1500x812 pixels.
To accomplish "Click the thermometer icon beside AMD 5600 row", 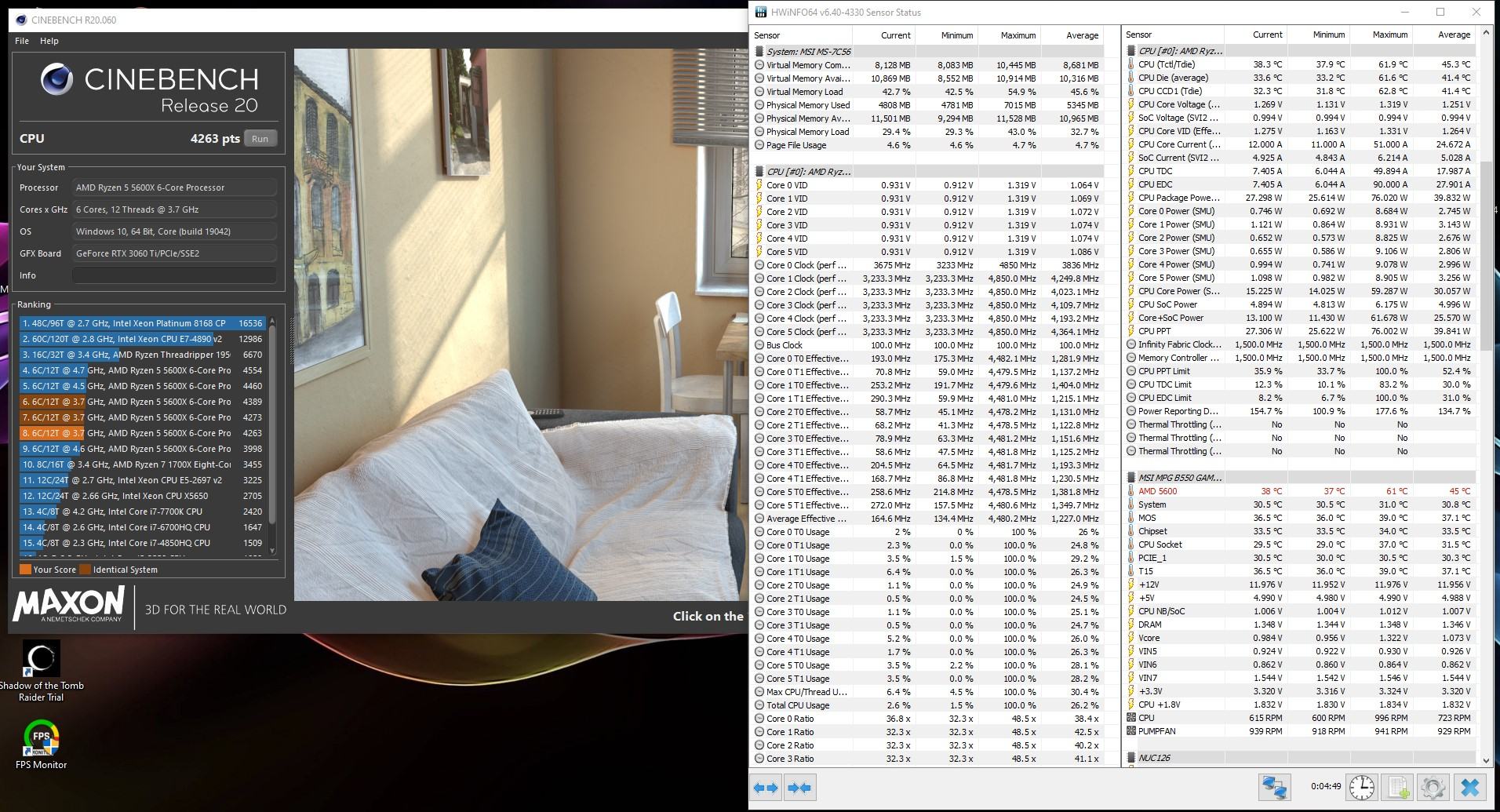I will point(1131,491).
